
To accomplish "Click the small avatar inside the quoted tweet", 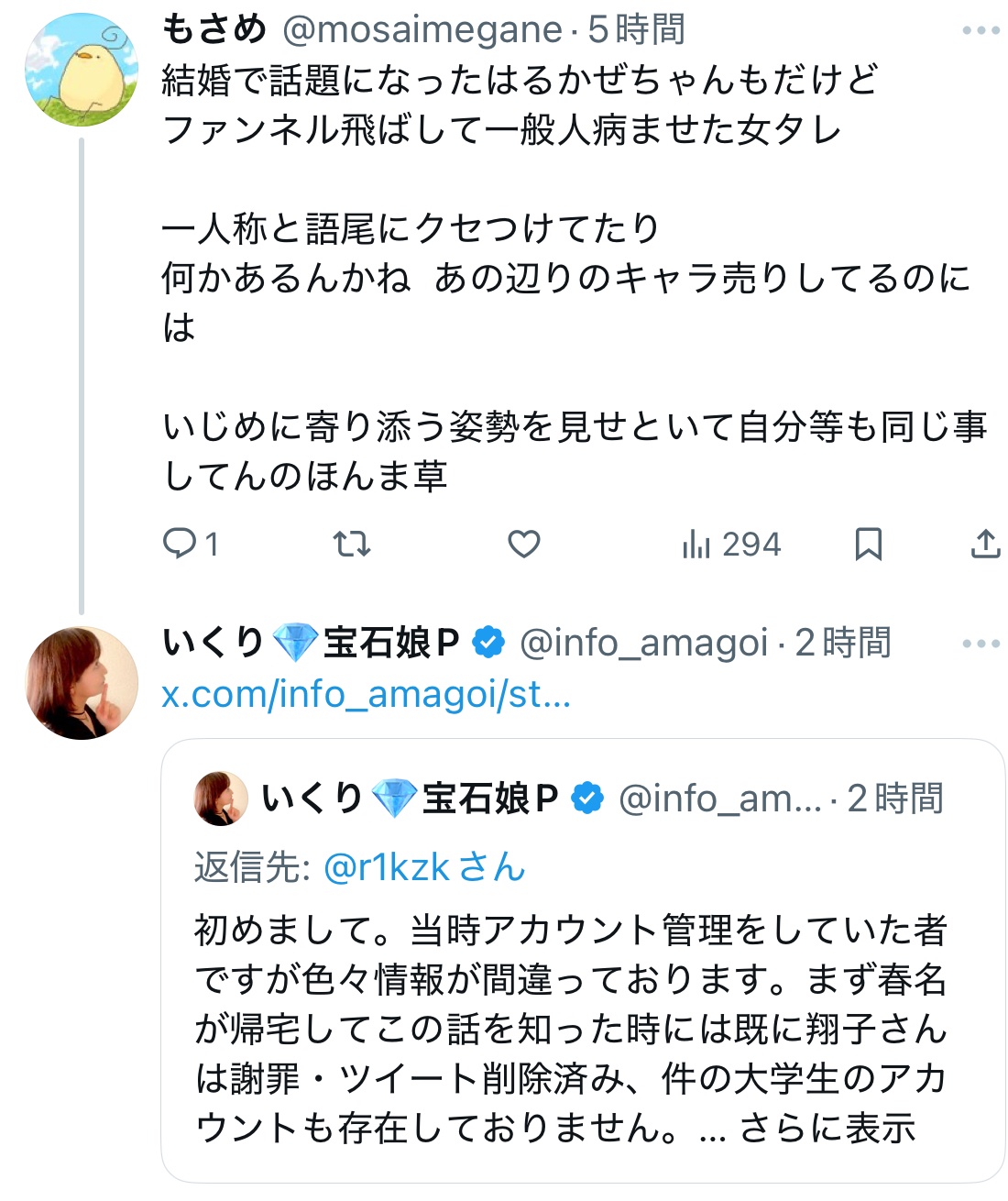I will [221, 799].
